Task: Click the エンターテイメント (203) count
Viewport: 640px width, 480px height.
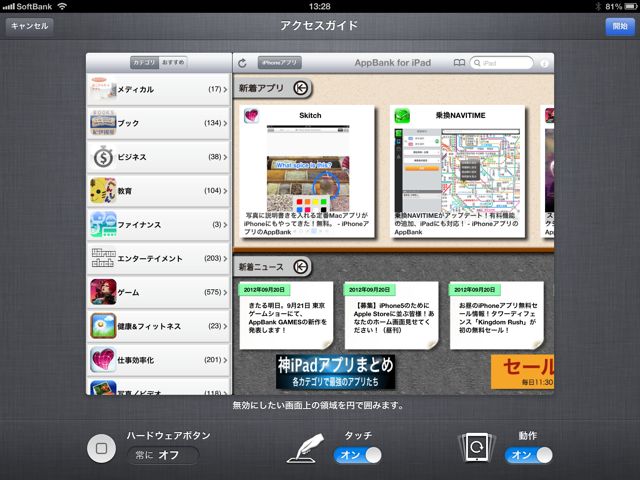Action: (x=213, y=258)
